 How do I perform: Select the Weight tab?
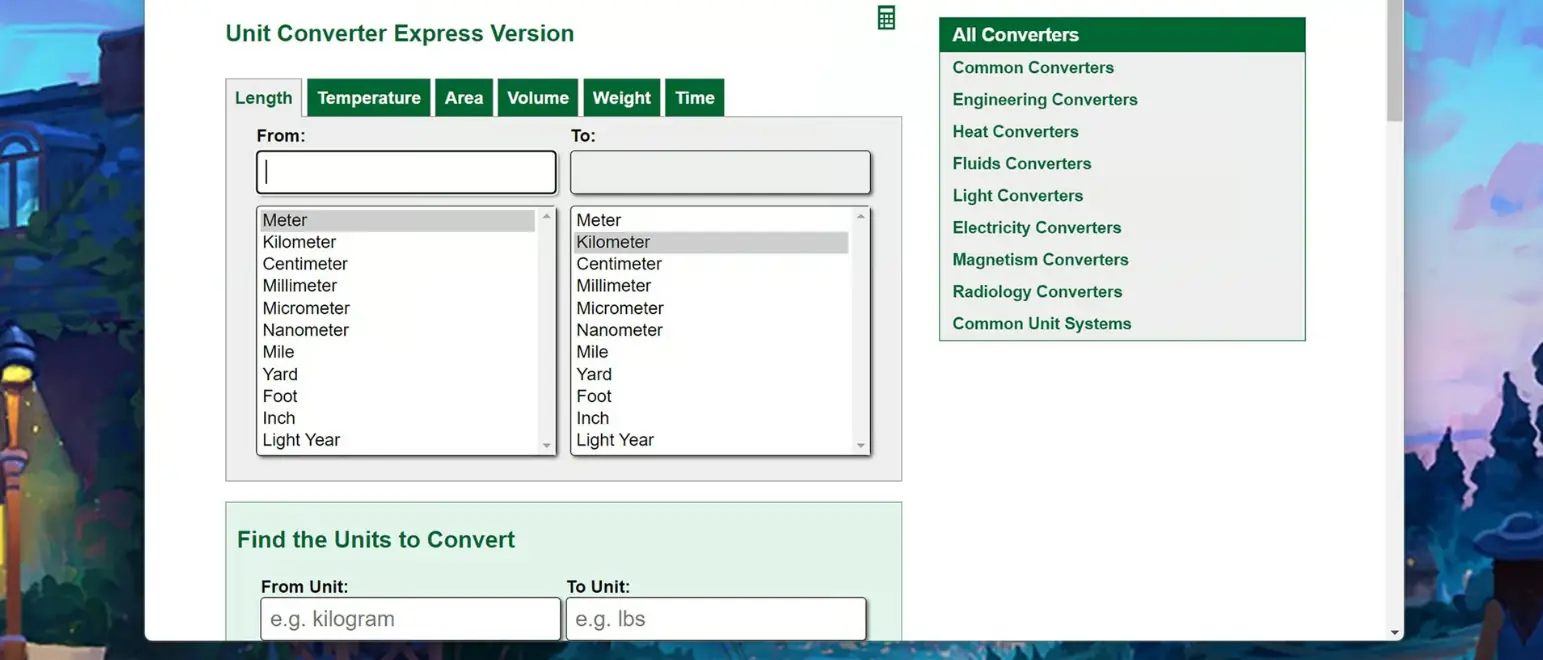point(622,98)
